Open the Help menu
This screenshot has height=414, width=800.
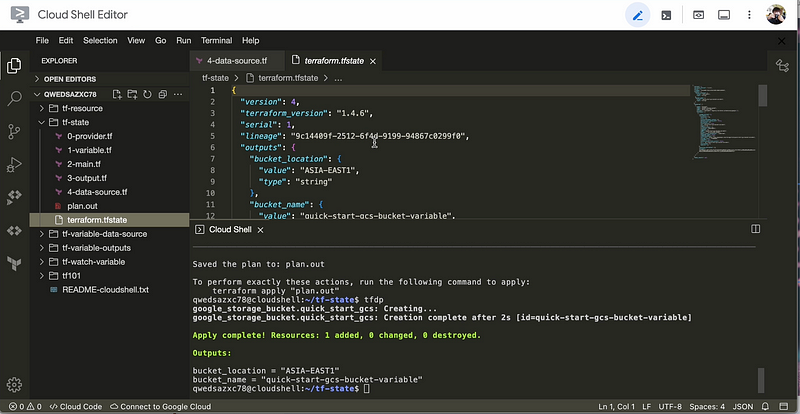click(251, 40)
